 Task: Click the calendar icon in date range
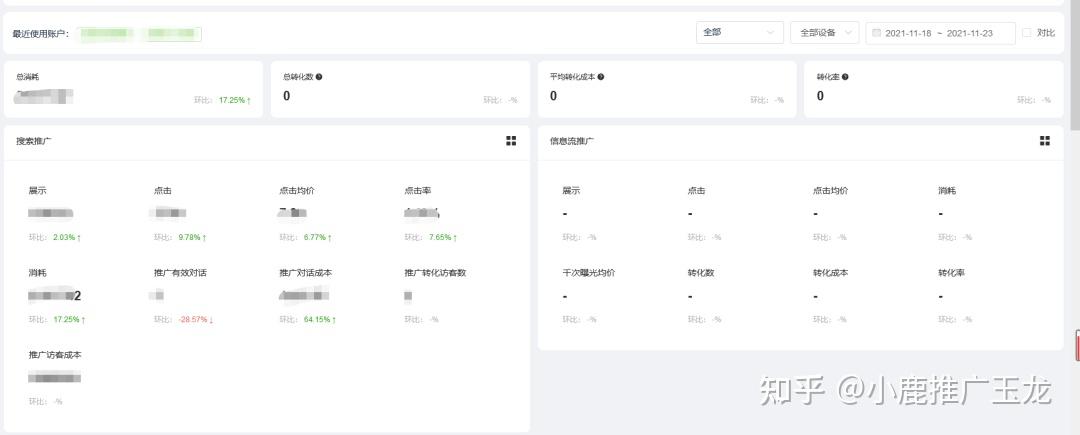point(877,33)
